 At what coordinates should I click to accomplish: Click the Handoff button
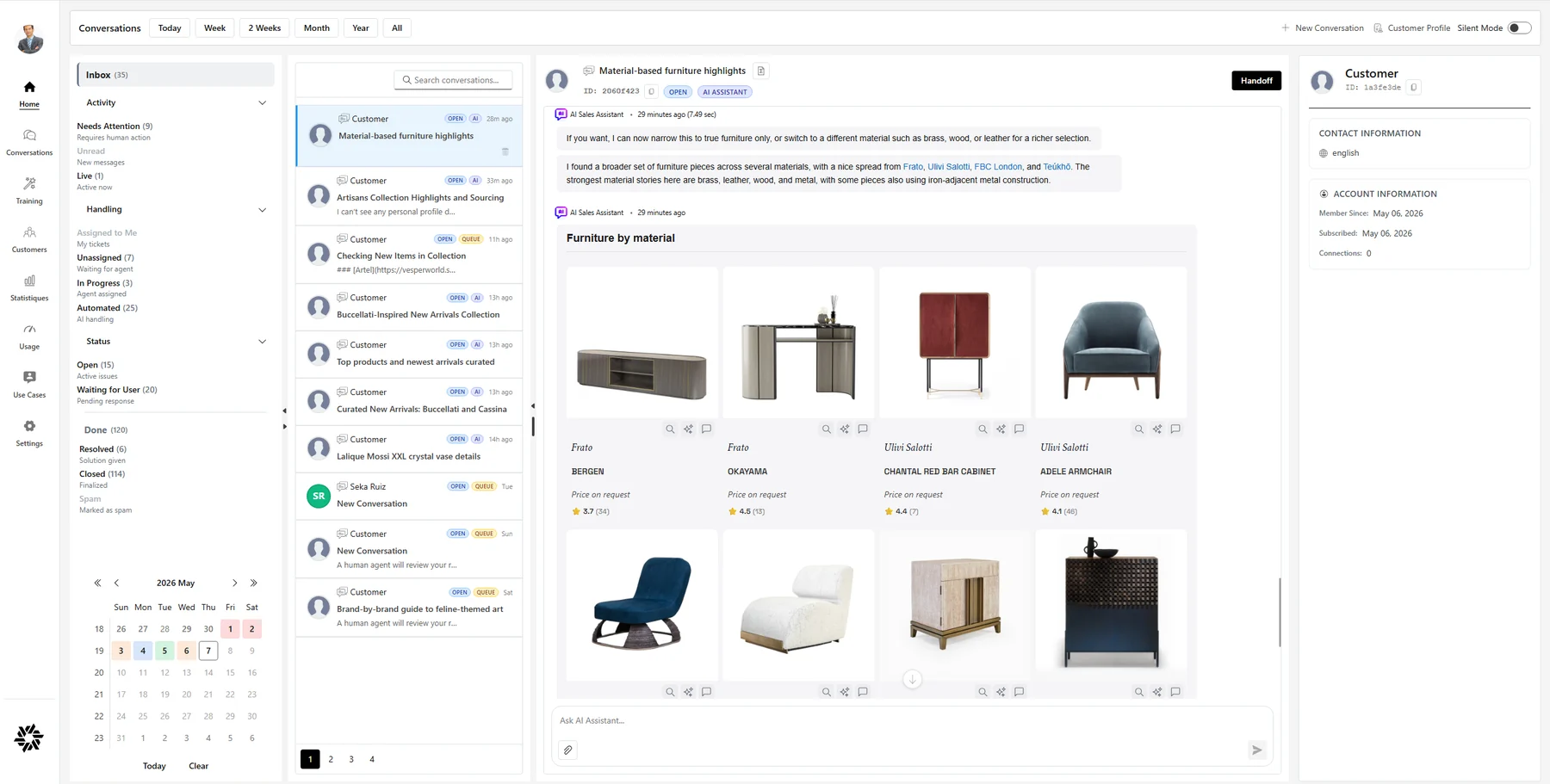point(1256,80)
